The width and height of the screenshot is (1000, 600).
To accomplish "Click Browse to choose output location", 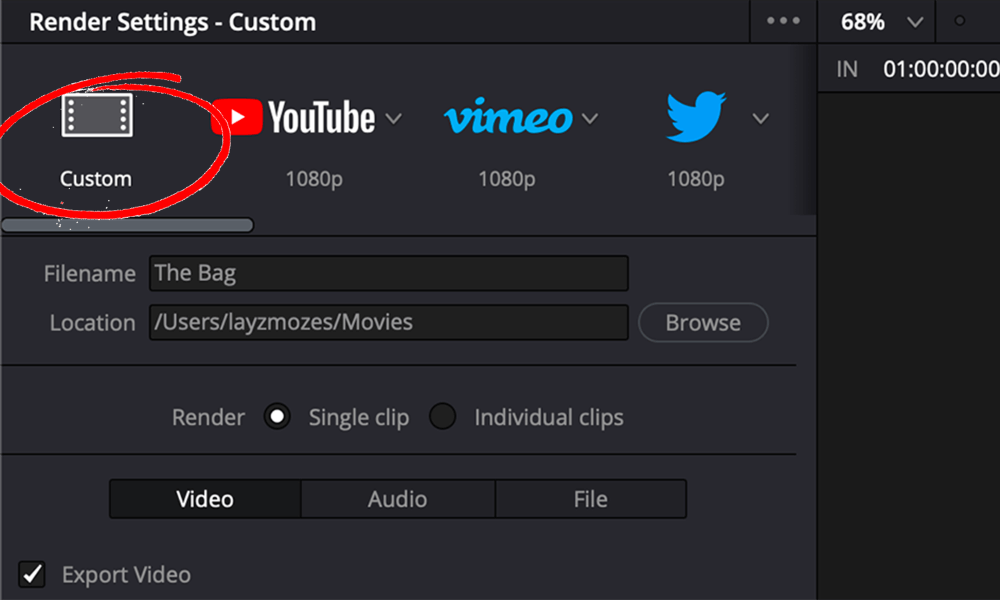I will [x=703, y=322].
